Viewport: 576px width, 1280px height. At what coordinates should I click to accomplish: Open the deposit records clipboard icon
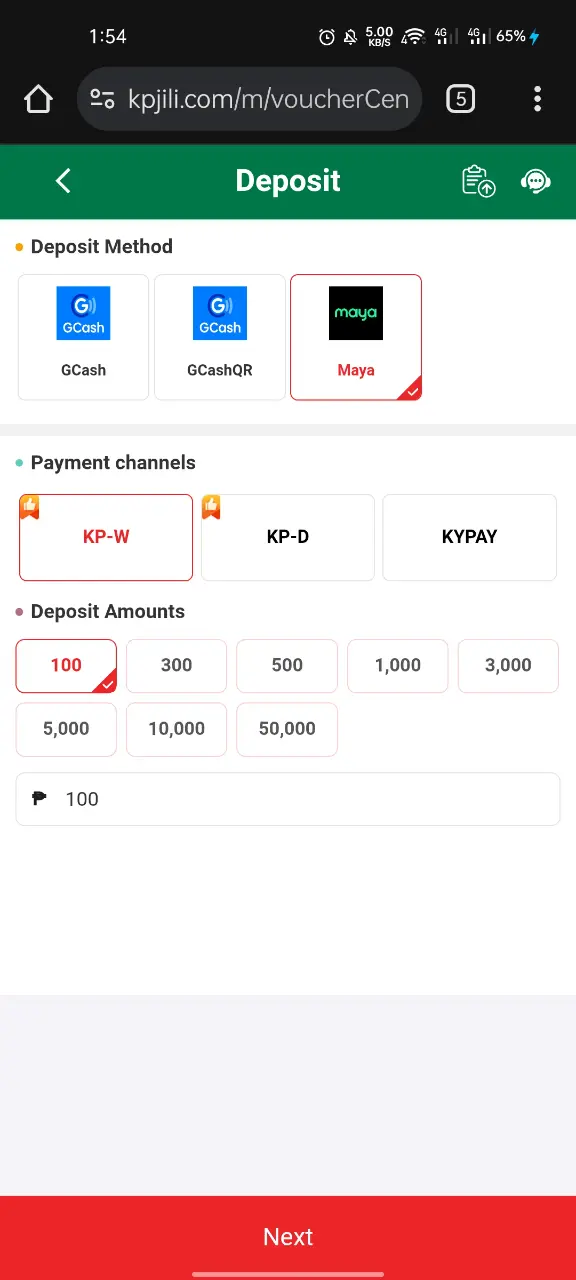tap(478, 181)
